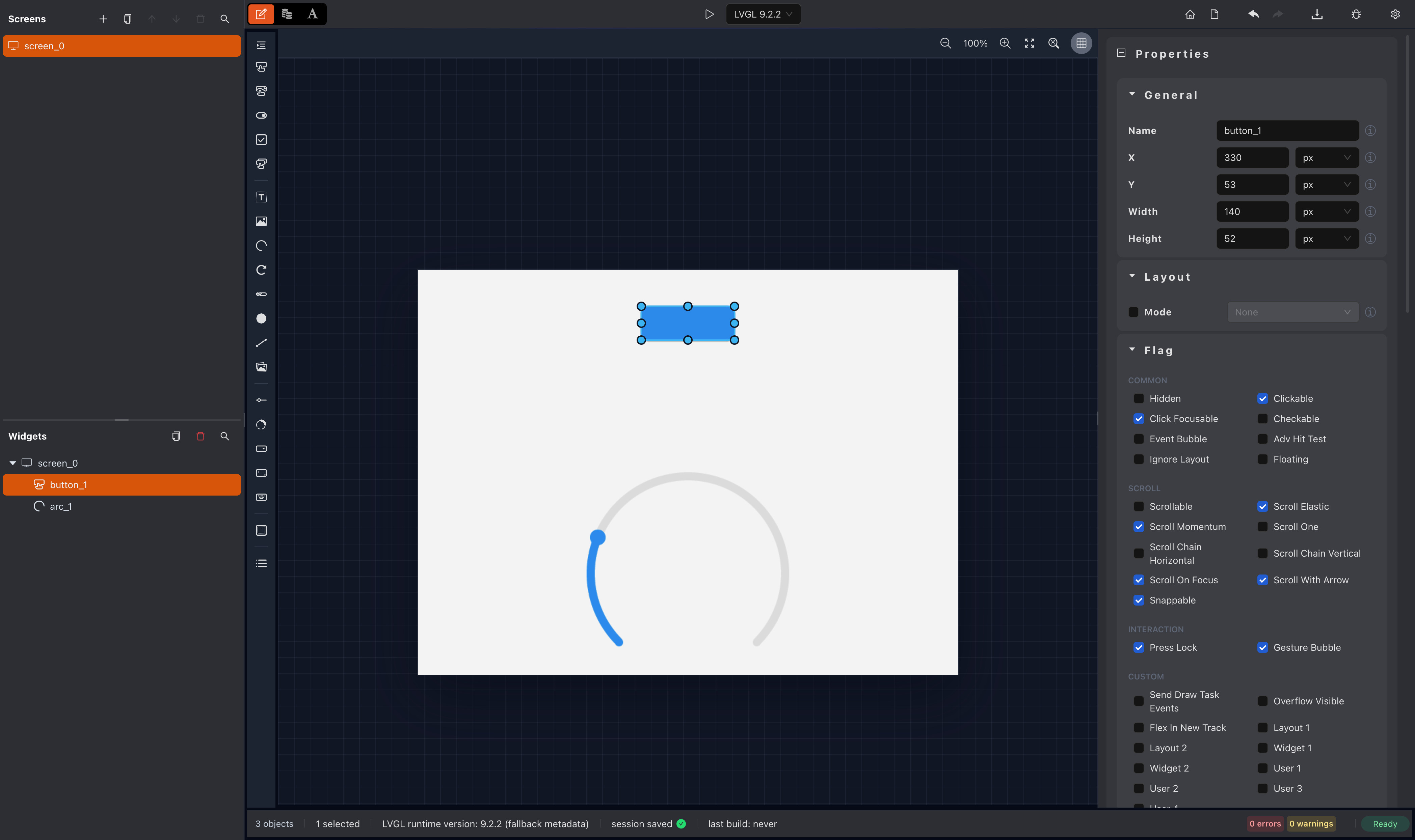The width and height of the screenshot is (1415, 840).
Task: Enable the Layout Mode checkbox
Action: point(1133,312)
